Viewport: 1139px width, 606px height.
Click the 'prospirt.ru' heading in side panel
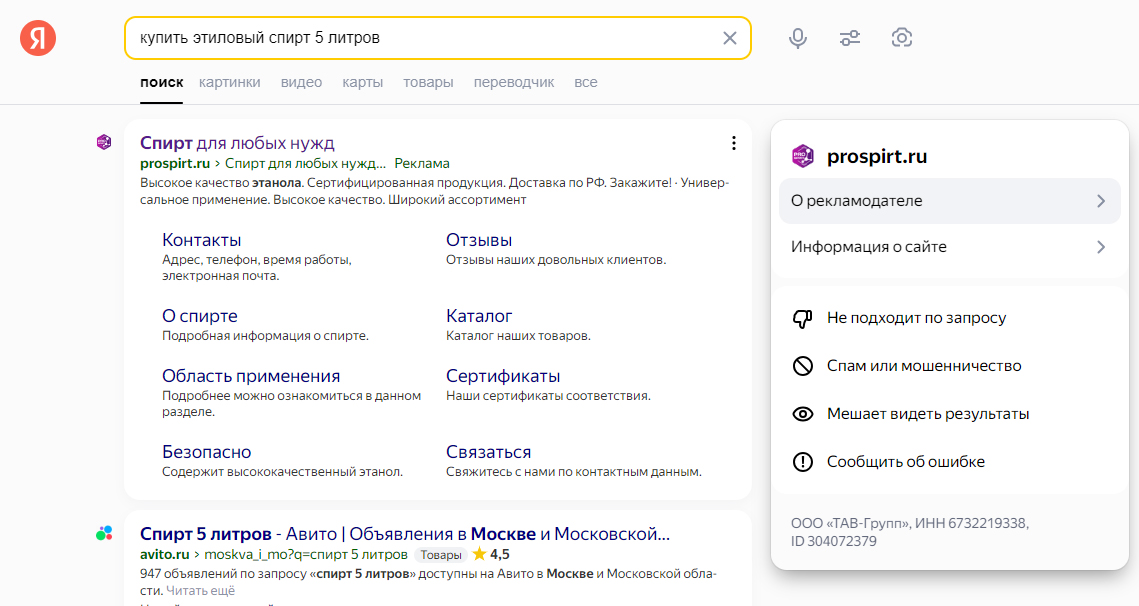[877, 156]
